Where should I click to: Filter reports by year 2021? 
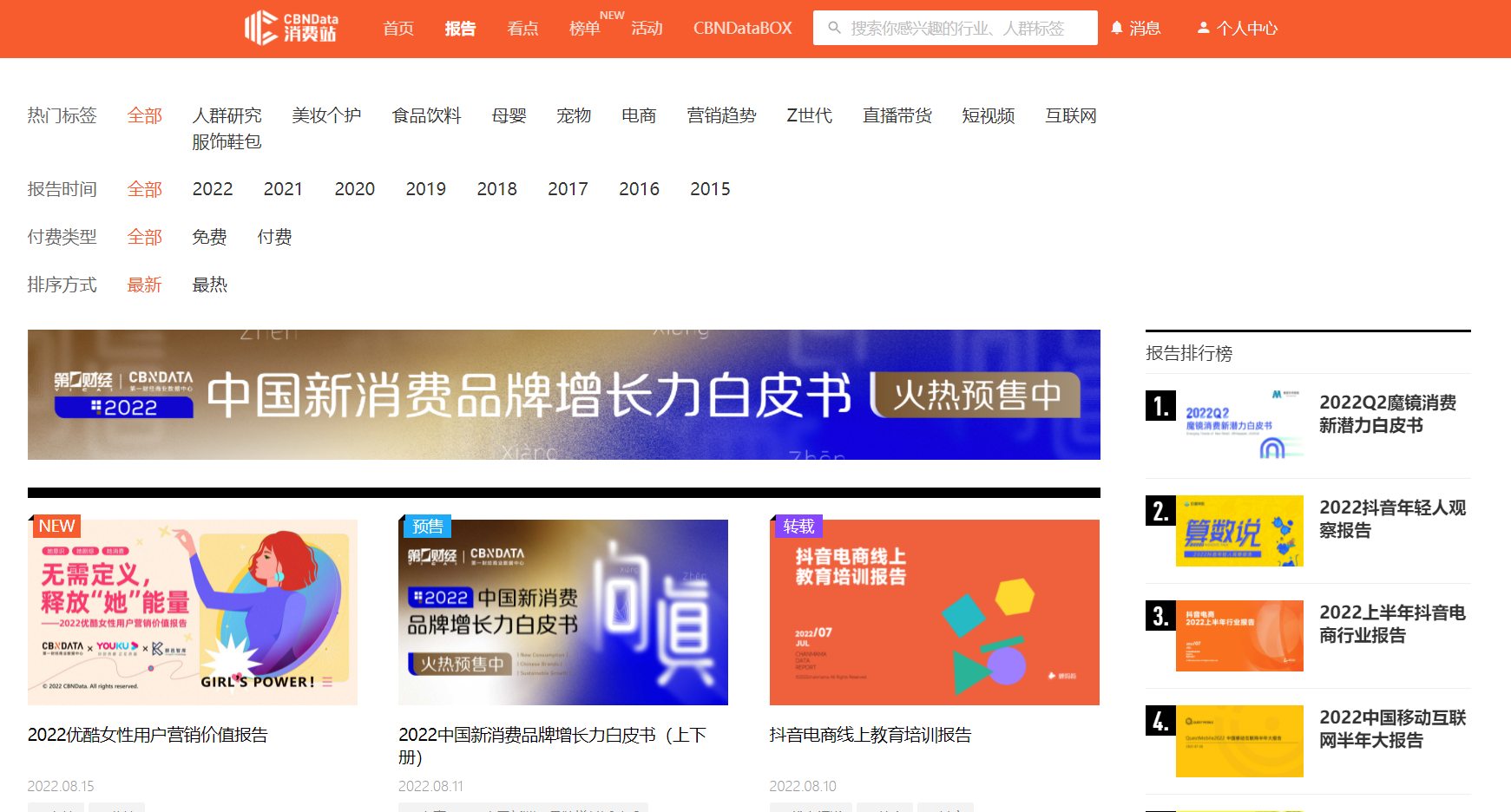[284, 189]
